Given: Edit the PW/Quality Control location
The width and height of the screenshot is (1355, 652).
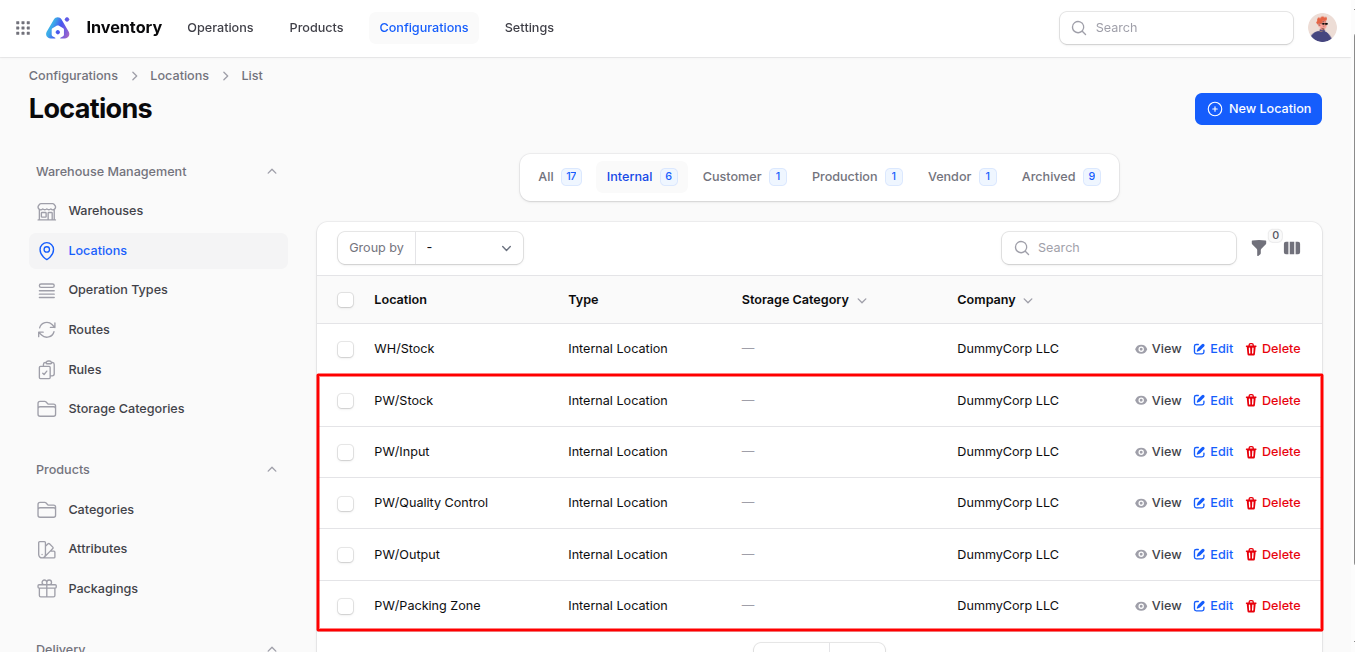Looking at the screenshot, I should point(1213,503).
